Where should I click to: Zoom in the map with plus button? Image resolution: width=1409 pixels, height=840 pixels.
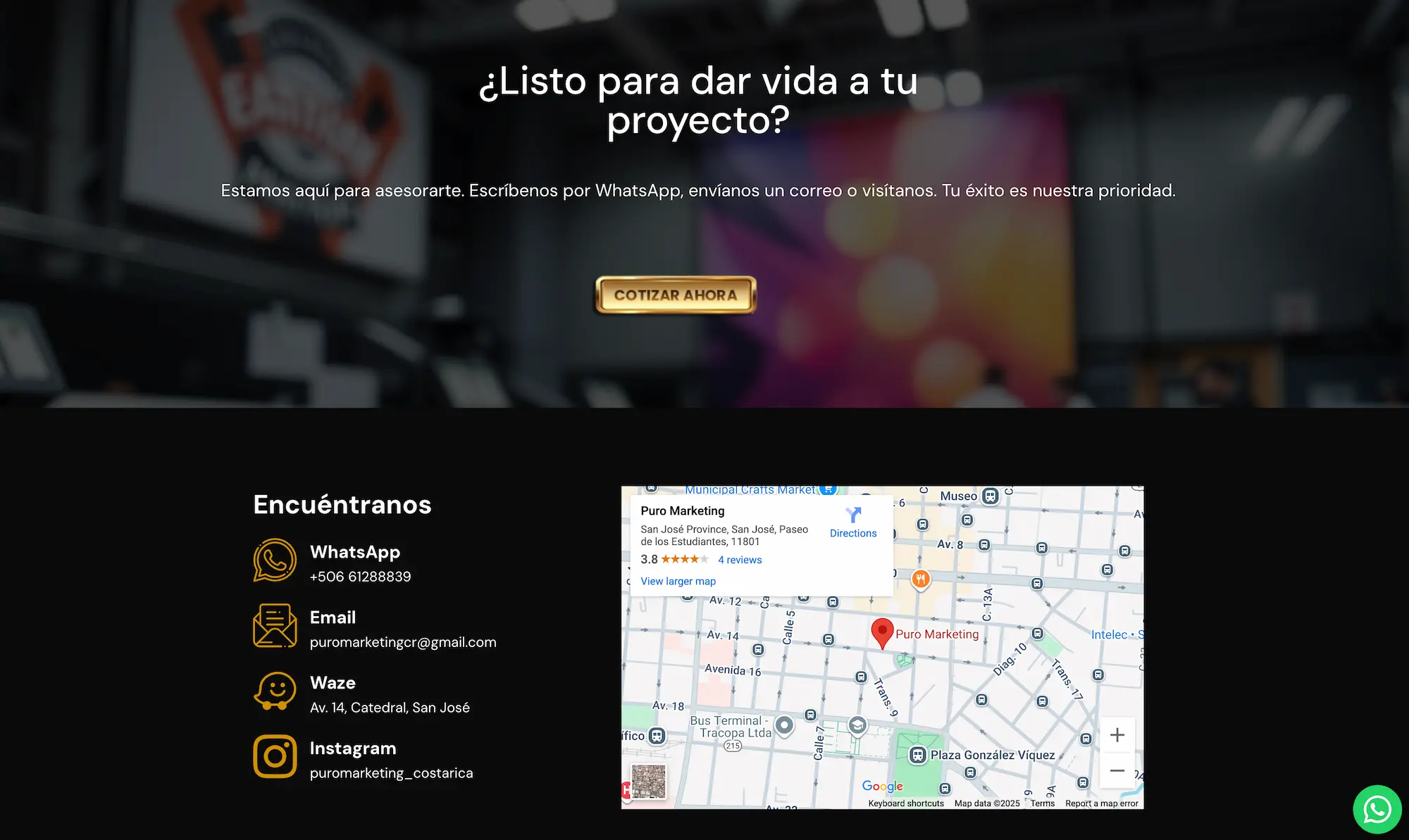coord(1117,735)
